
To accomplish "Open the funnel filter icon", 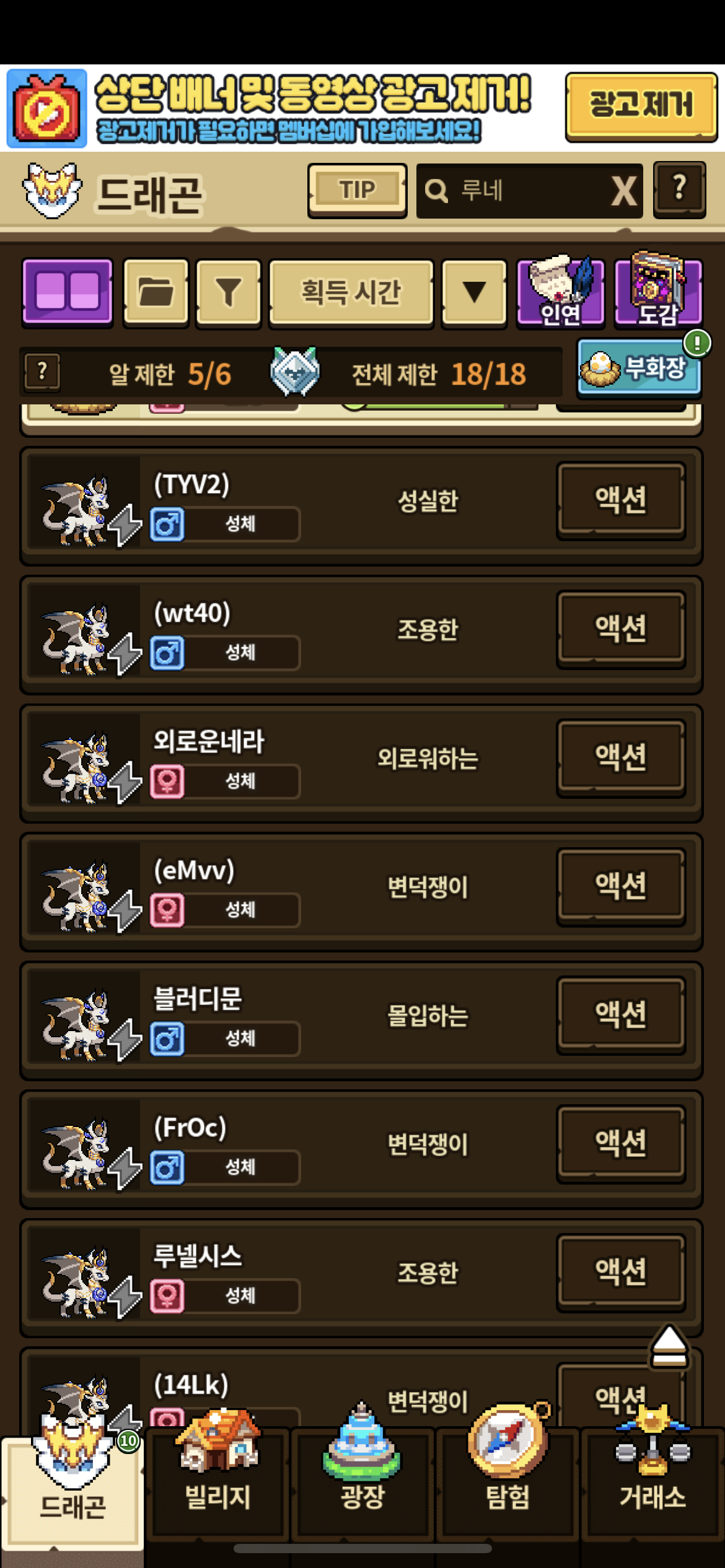I will pyautogui.click(x=228, y=292).
